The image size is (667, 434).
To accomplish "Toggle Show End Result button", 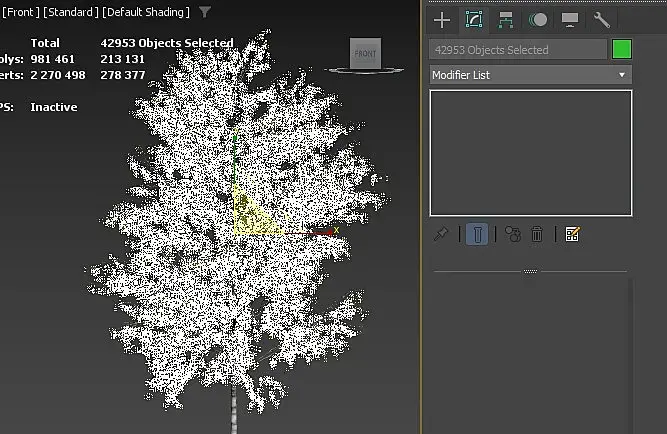I will [477, 234].
